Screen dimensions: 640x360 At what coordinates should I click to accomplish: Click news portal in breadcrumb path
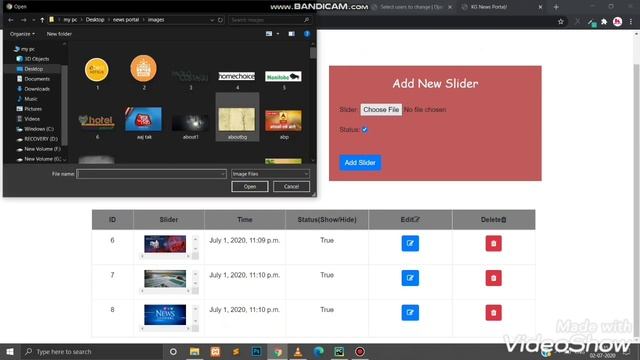coord(126,20)
